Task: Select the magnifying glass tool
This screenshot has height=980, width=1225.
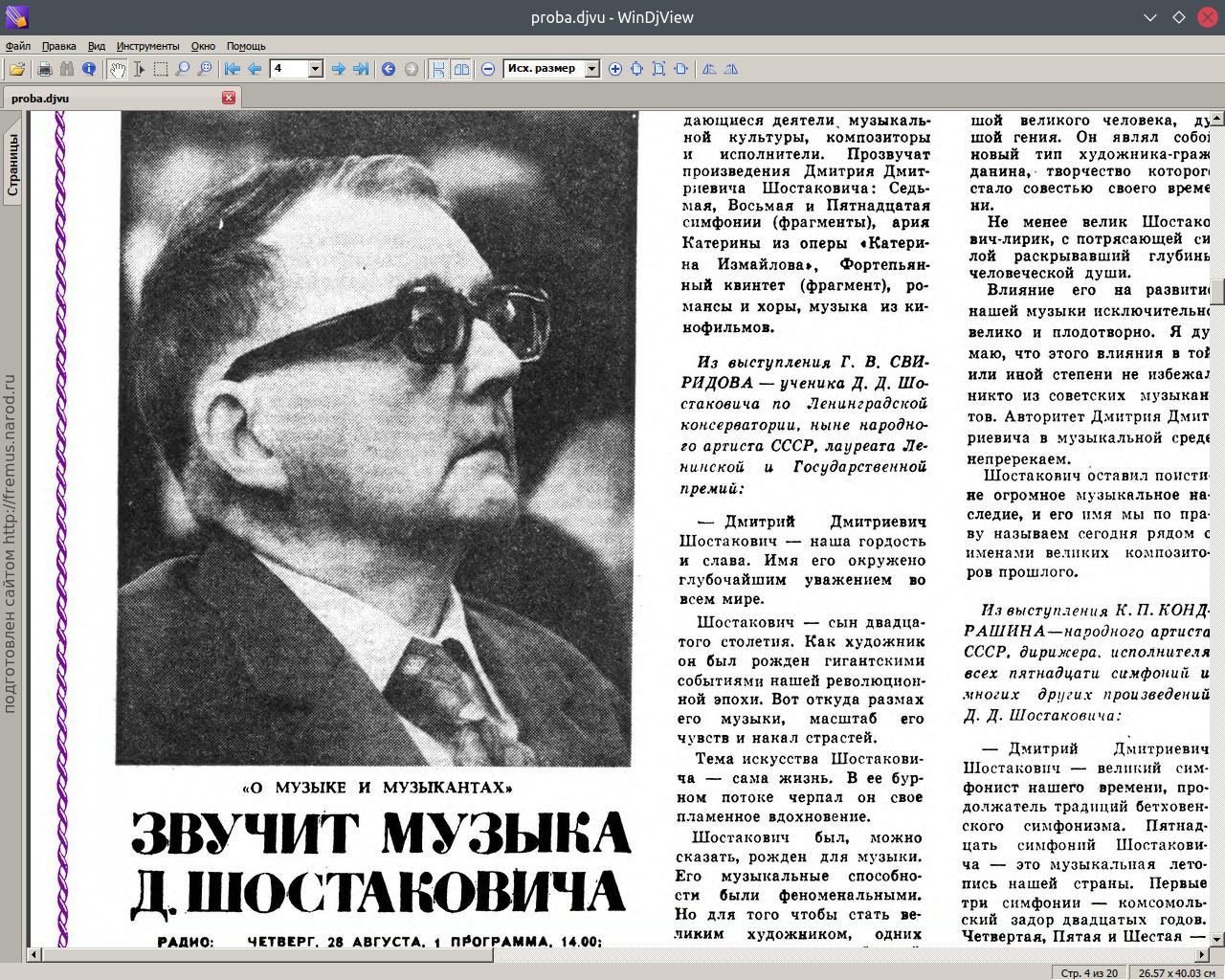Action: pos(183,69)
